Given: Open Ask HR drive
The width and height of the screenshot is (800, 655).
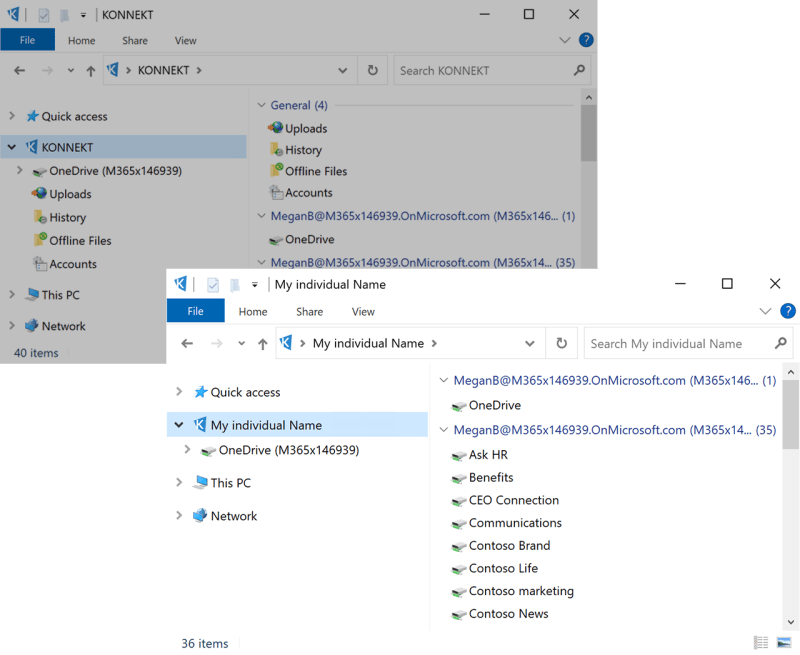Looking at the screenshot, I should click(x=480, y=455).
